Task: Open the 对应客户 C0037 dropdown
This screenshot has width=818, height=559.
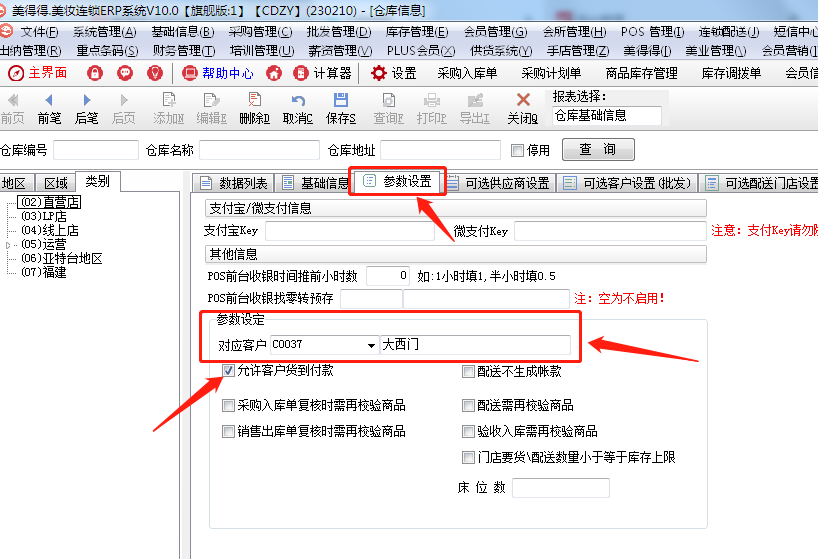Action: coord(371,345)
